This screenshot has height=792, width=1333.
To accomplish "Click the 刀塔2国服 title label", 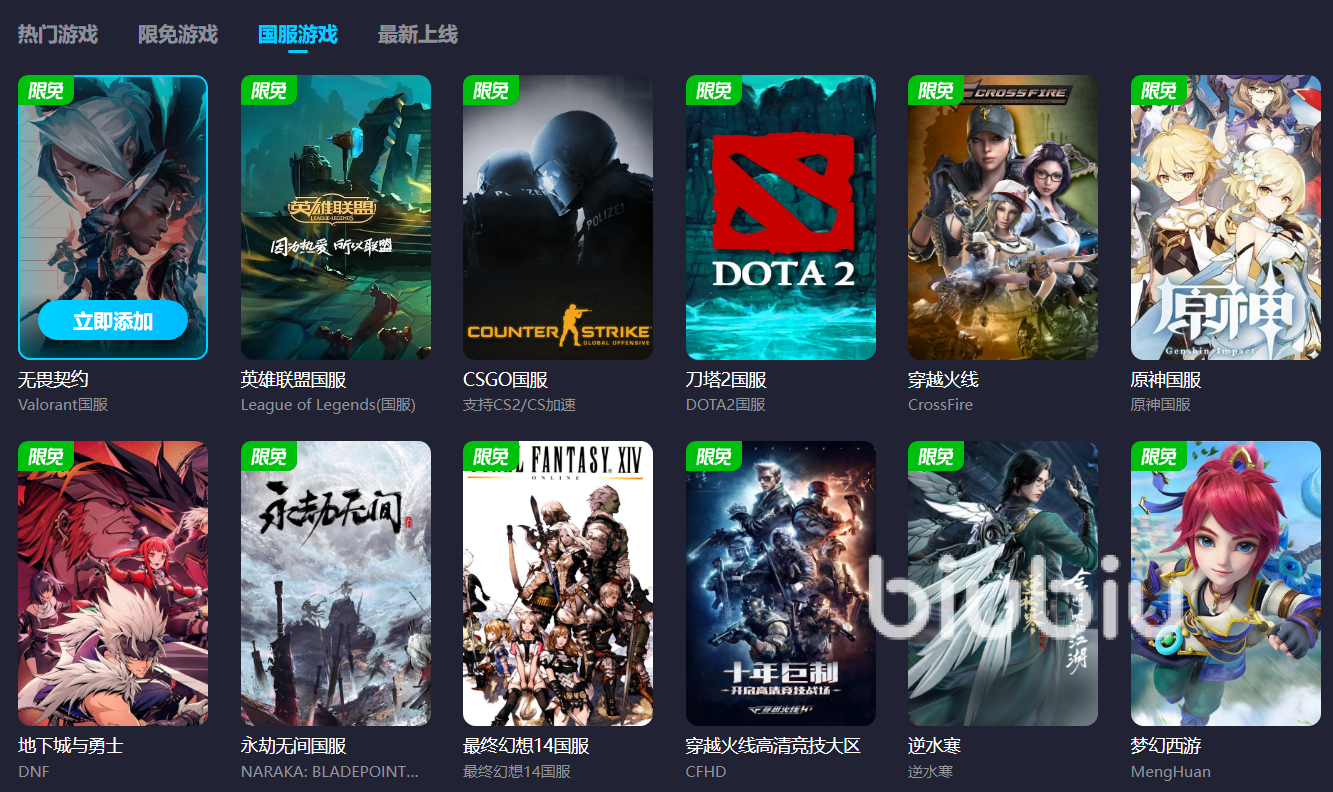I will coord(727,380).
